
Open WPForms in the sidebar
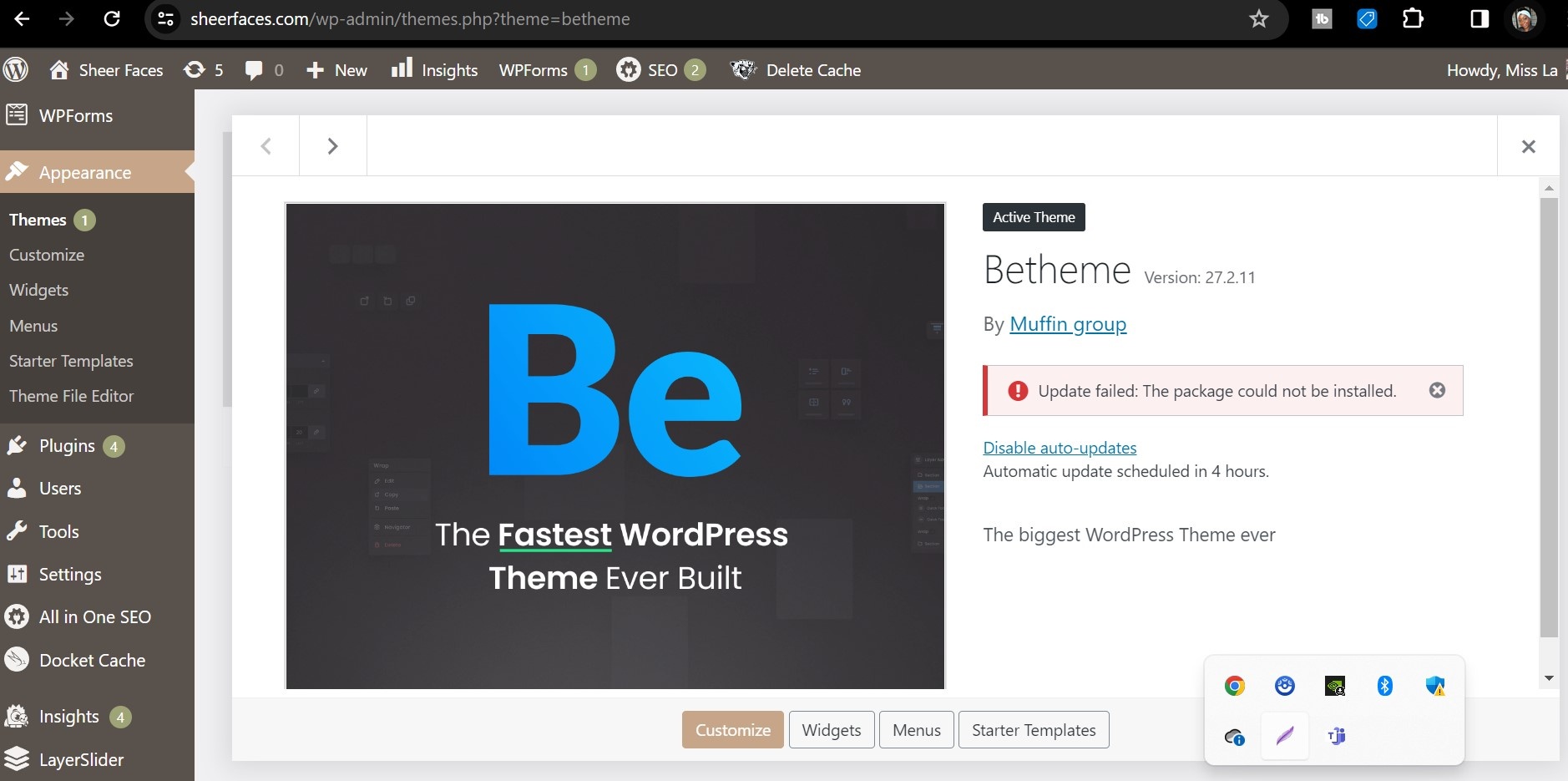(x=97, y=115)
